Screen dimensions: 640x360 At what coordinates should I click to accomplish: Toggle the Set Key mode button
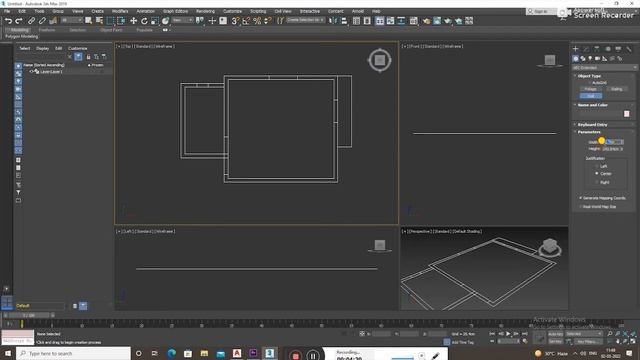[x=556, y=341]
